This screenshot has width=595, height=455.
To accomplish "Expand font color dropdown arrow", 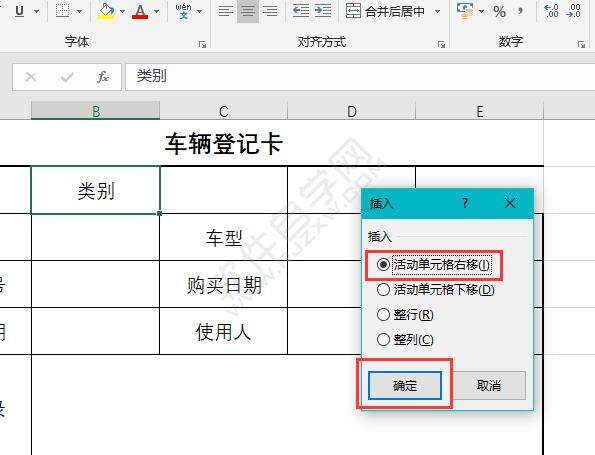I will click(156, 11).
